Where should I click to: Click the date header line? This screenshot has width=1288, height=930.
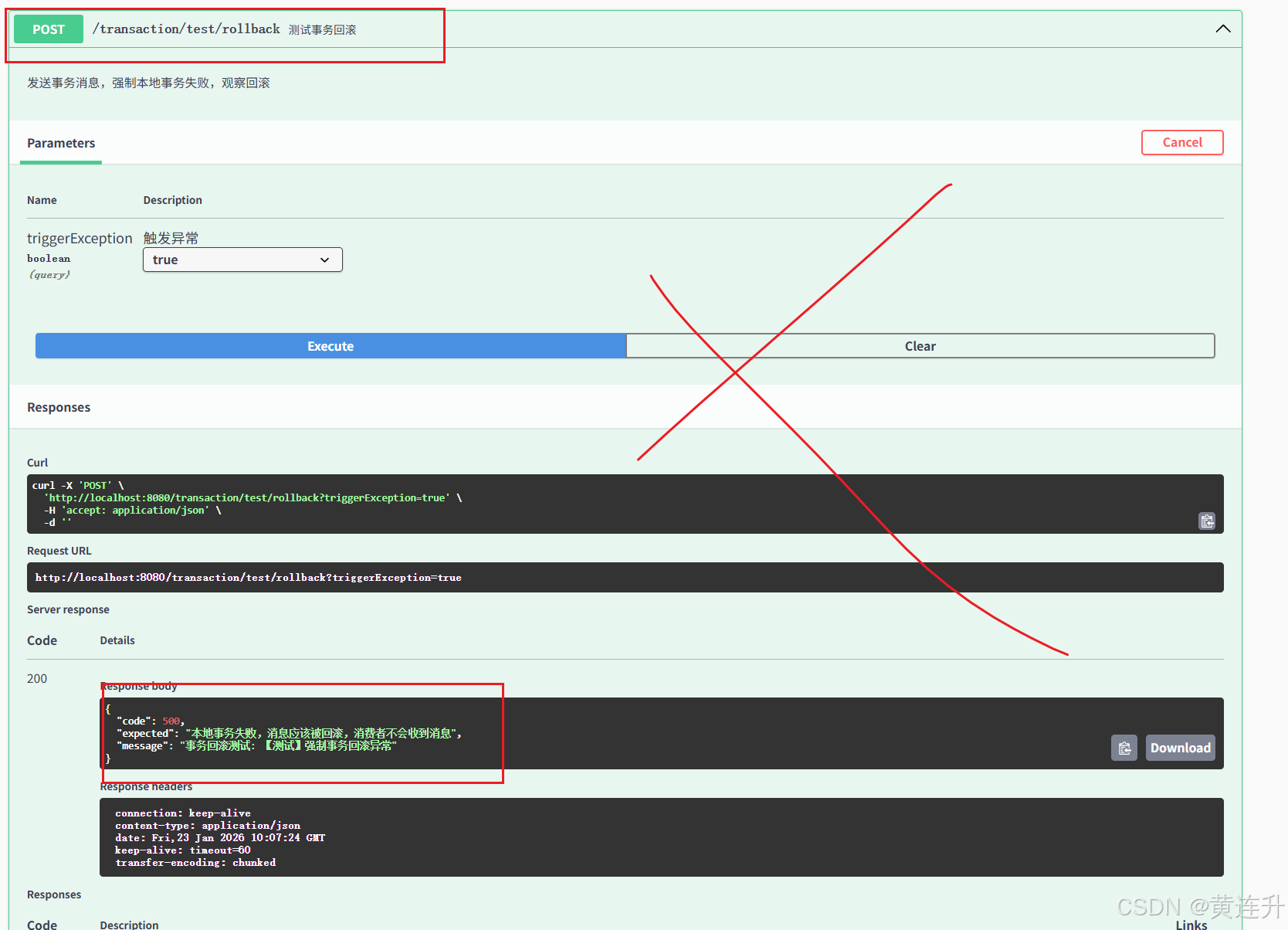tap(220, 837)
